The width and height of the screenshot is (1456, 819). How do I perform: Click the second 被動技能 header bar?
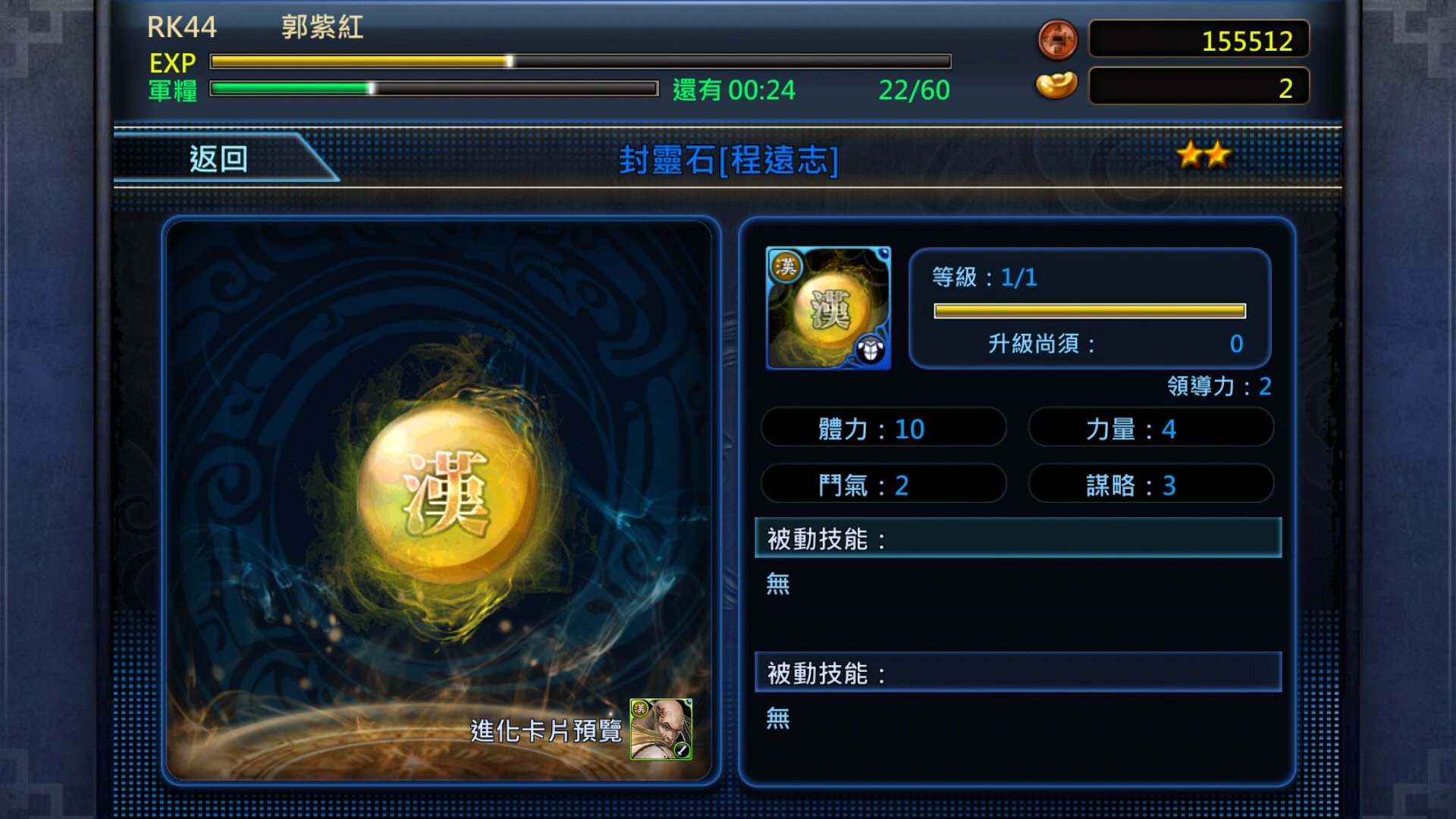1018,673
